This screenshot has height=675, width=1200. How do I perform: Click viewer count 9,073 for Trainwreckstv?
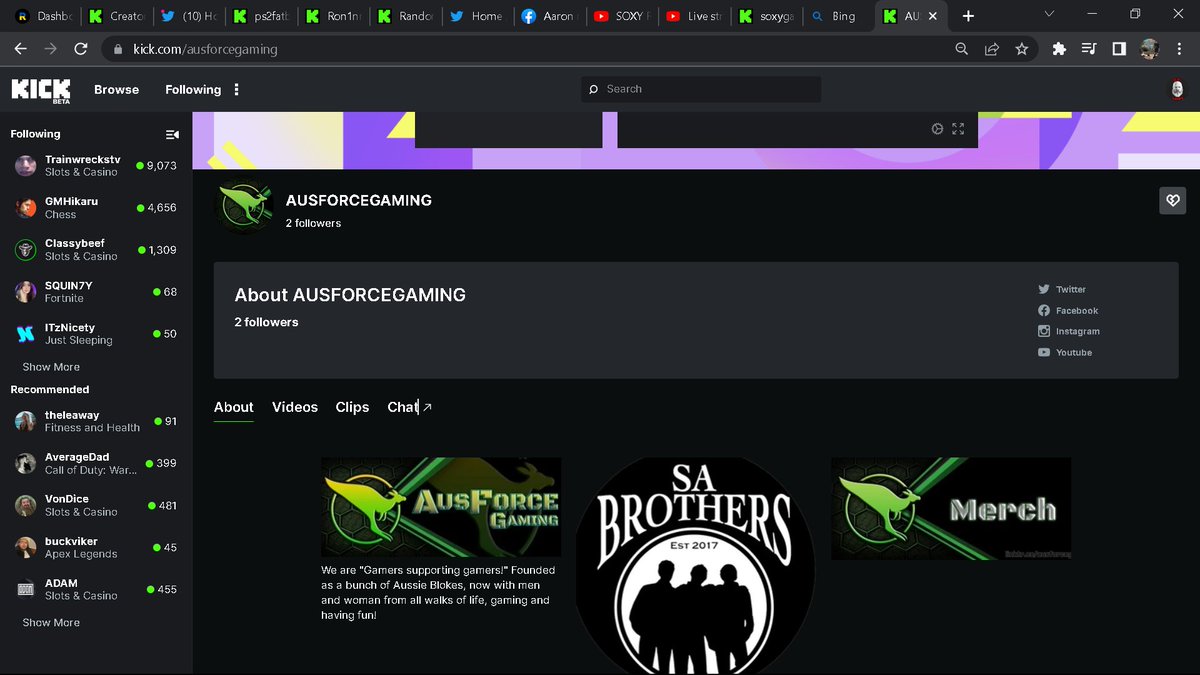(160, 166)
